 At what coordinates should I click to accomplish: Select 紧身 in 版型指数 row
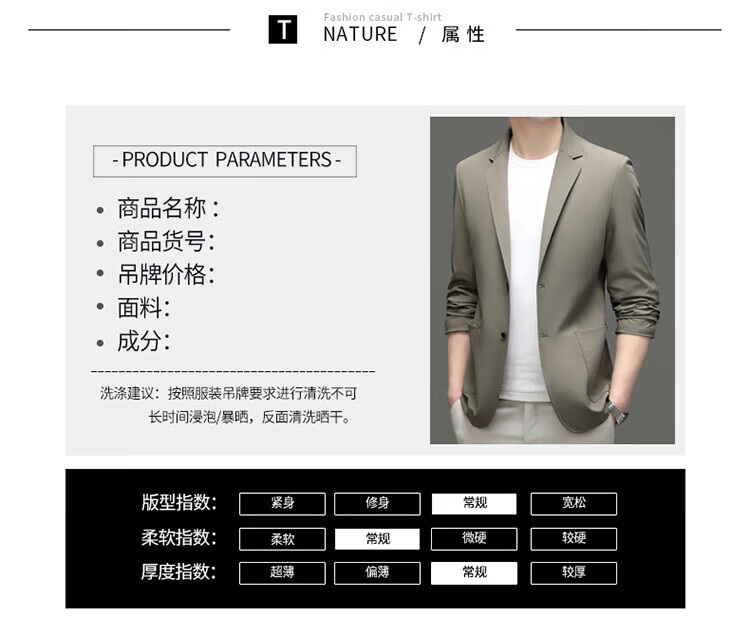click(x=282, y=504)
